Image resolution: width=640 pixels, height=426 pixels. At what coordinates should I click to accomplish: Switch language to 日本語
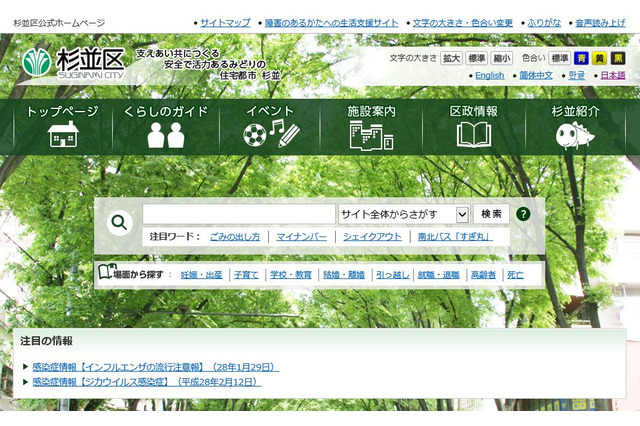[x=613, y=75]
